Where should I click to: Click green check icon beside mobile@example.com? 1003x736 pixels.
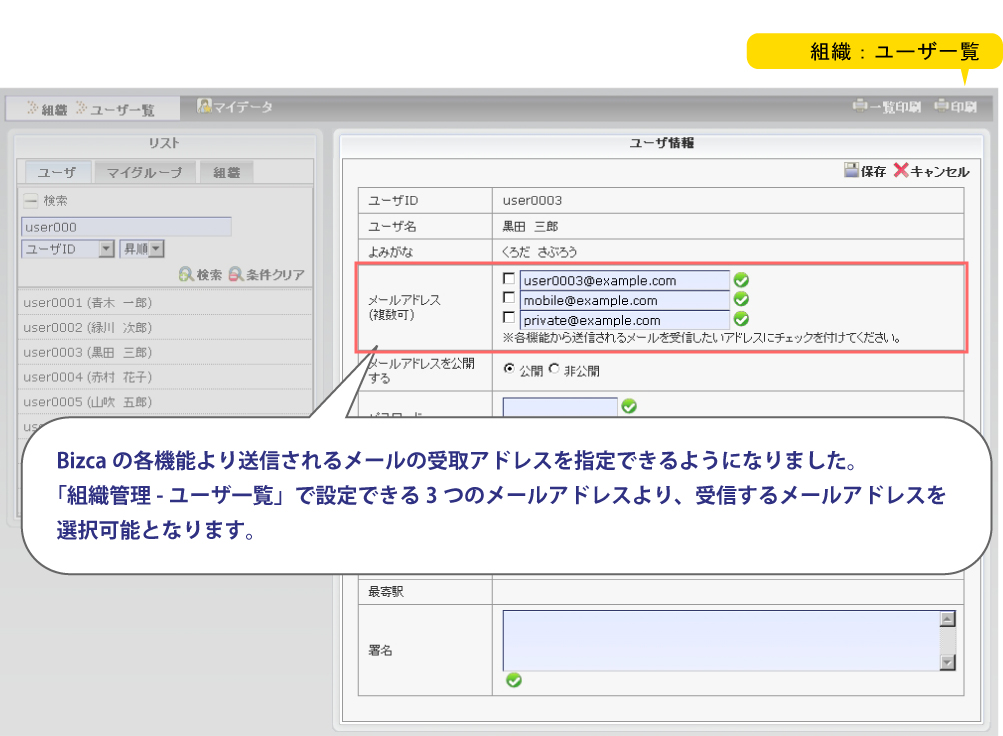(x=741, y=299)
